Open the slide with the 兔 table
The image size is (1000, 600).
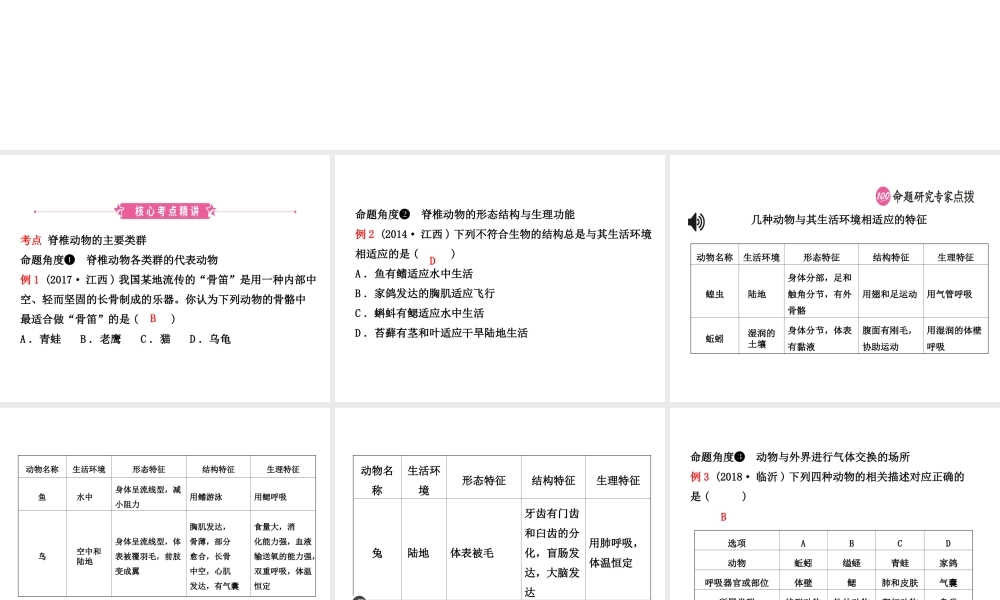point(500,504)
